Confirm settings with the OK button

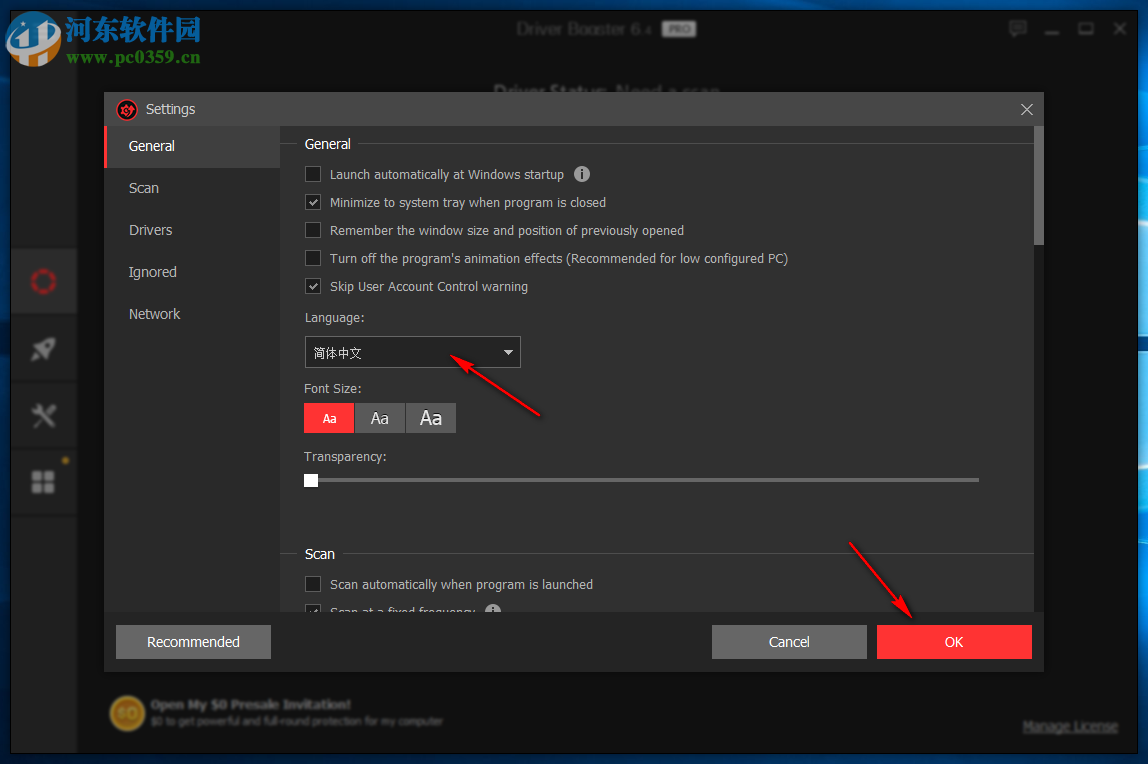pos(954,642)
